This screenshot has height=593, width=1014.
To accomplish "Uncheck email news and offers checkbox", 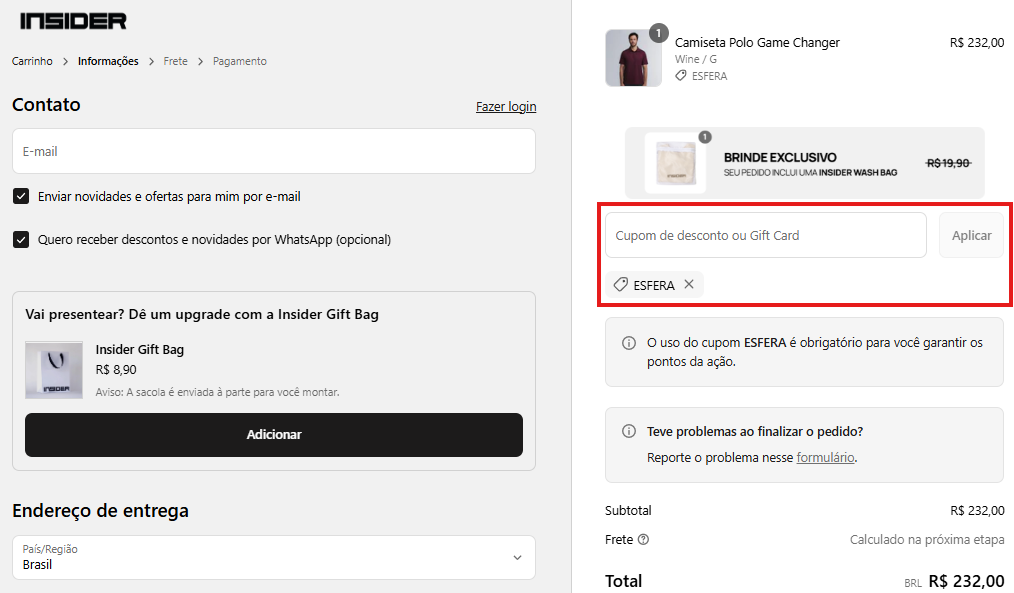I will [21, 197].
